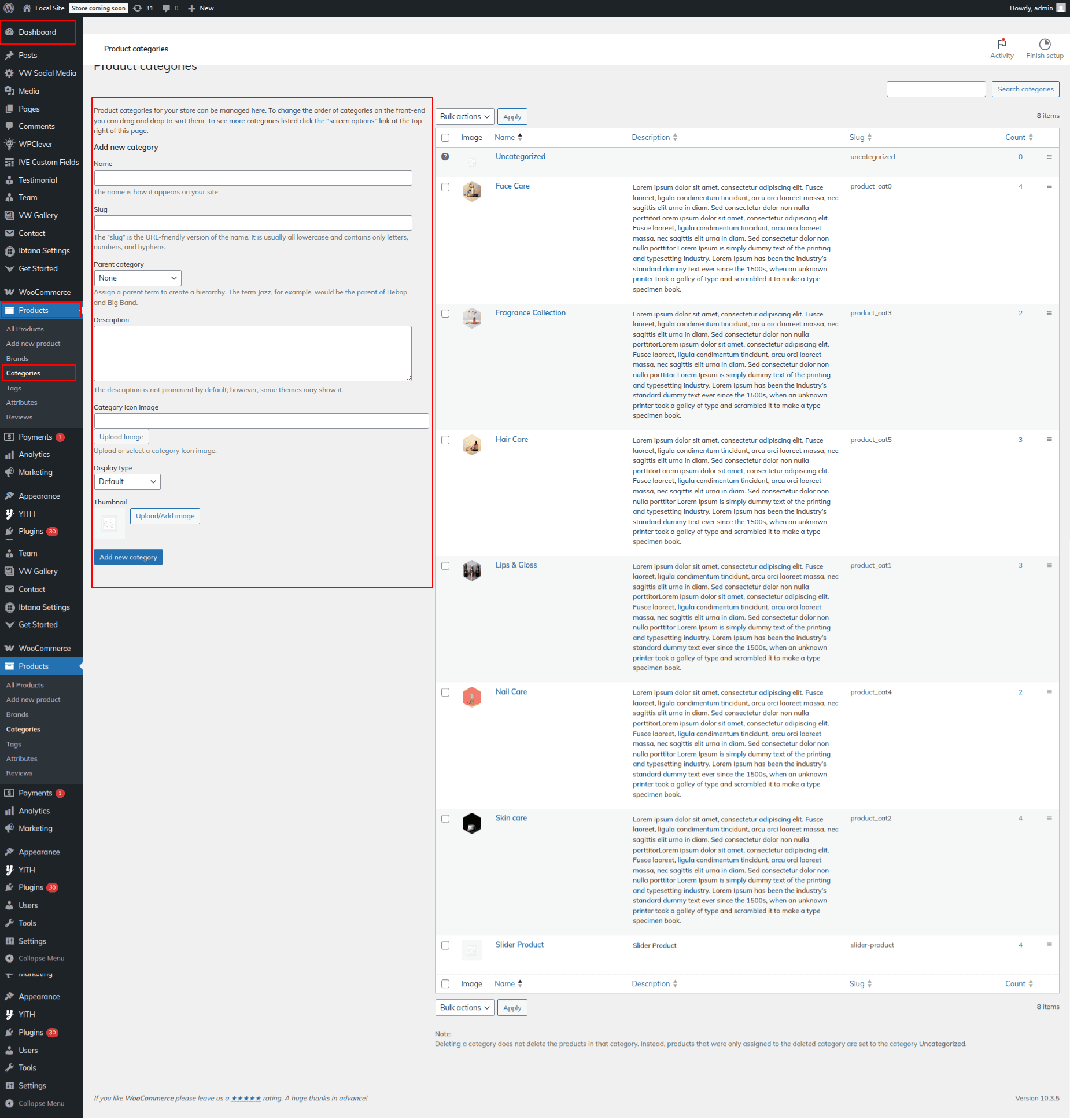This screenshot has width=1070, height=1120.
Task: Open the Dashboard menu item
Action: pyautogui.click(x=38, y=32)
